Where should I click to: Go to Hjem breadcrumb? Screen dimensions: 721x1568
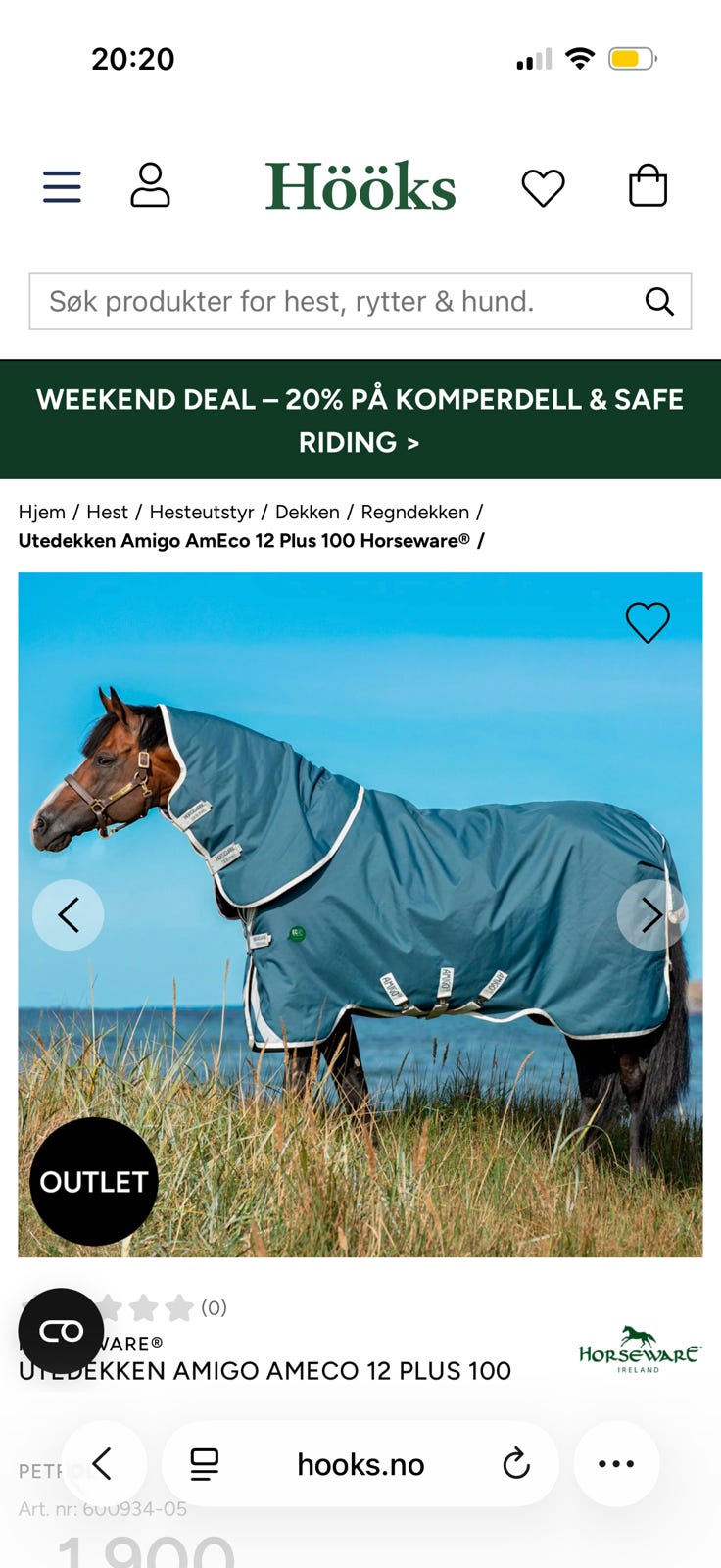[x=42, y=512]
